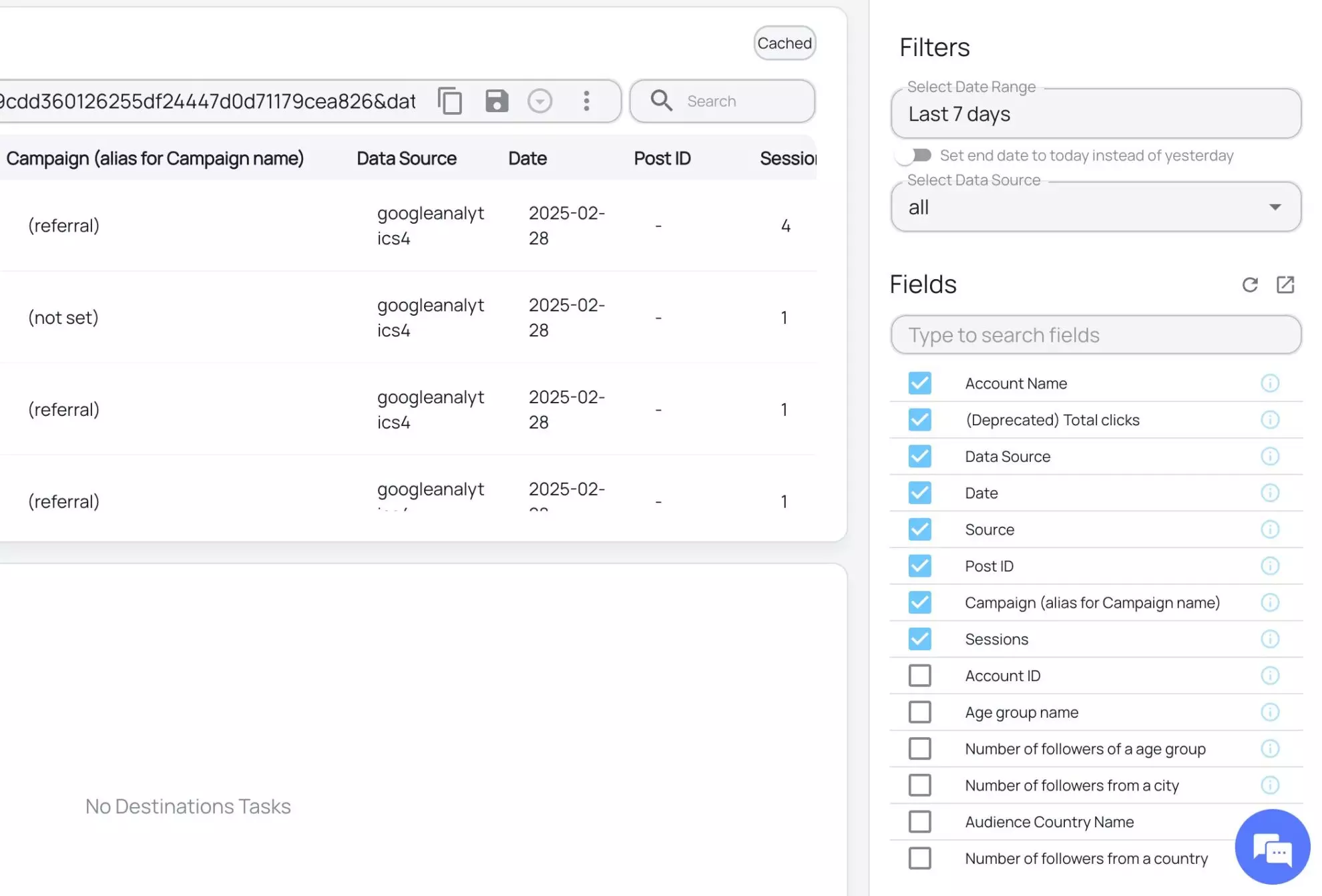Sort by Post ID column header
1322x896 pixels.
[x=662, y=158]
